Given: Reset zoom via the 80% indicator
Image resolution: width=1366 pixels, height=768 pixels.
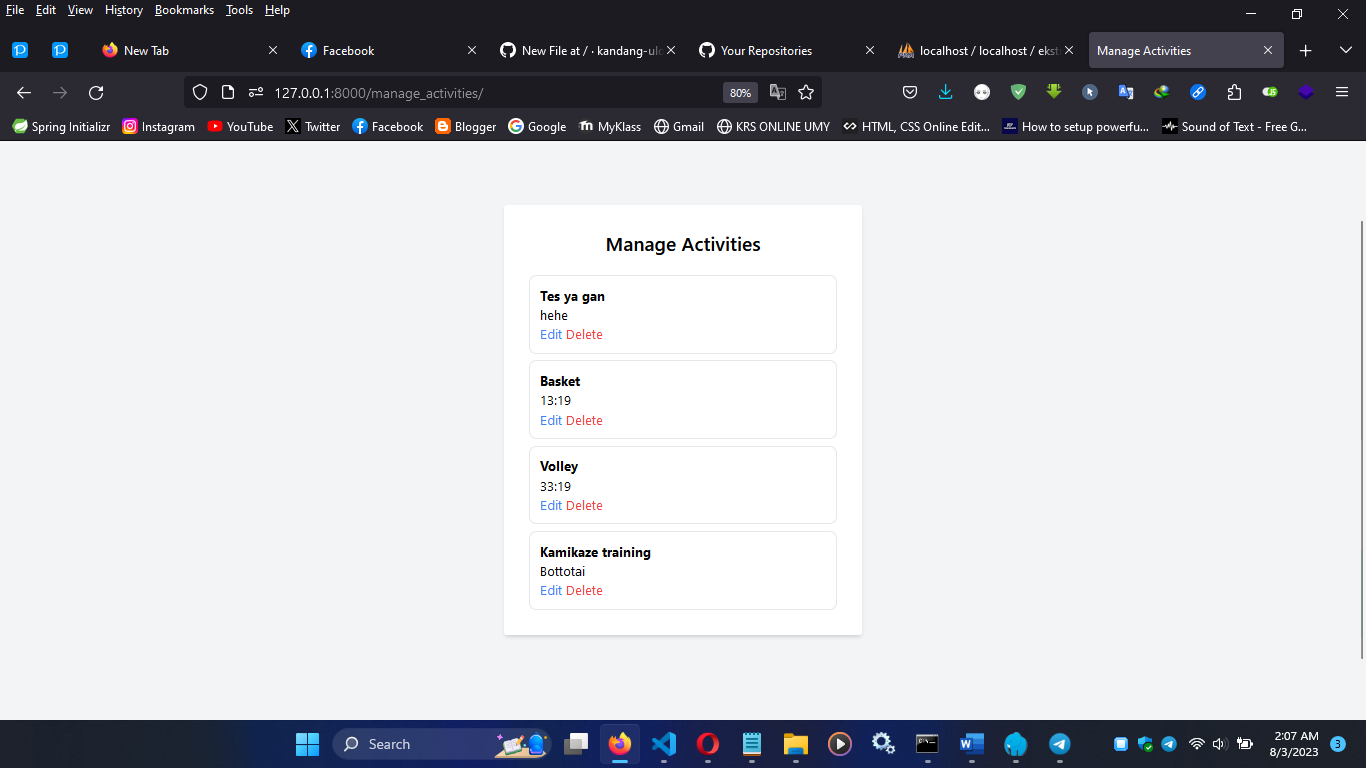Looking at the screenshot, I should (x=740, y=92).
